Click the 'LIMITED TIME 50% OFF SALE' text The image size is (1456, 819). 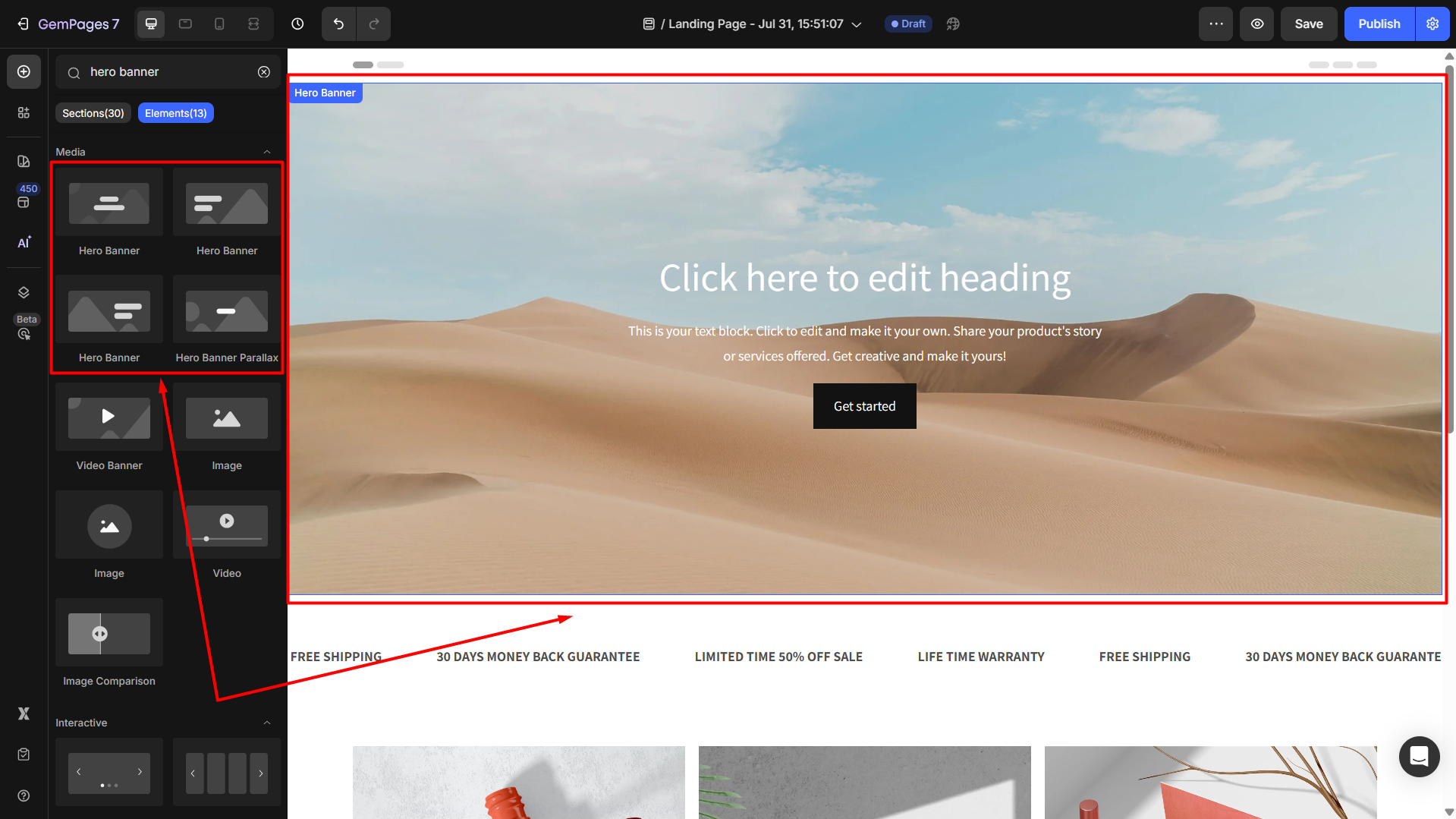778,657
